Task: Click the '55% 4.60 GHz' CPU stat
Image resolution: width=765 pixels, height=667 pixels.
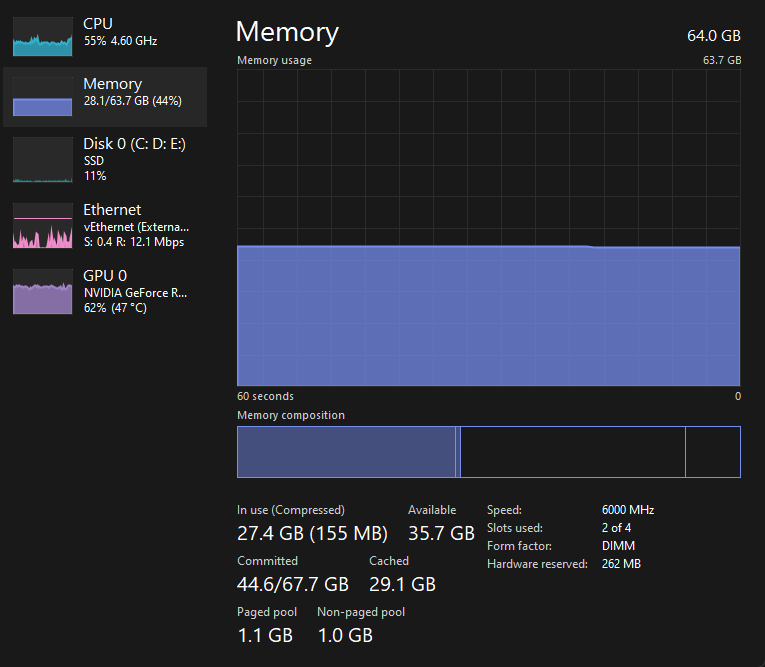Action: coord(121,41)
